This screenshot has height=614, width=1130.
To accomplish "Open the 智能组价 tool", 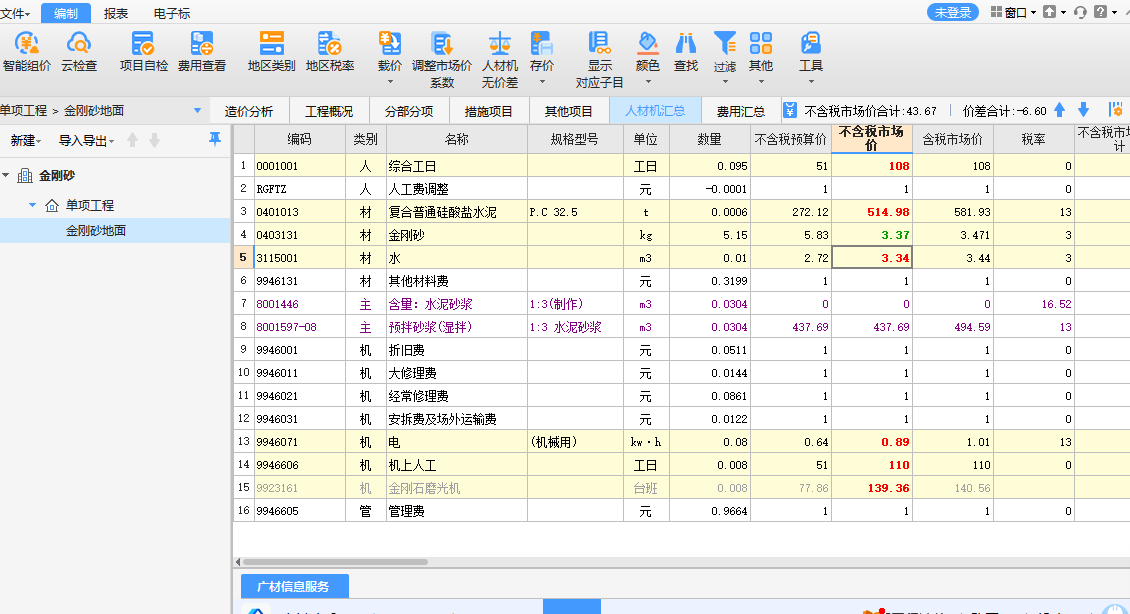I will [x=27, y=51].
